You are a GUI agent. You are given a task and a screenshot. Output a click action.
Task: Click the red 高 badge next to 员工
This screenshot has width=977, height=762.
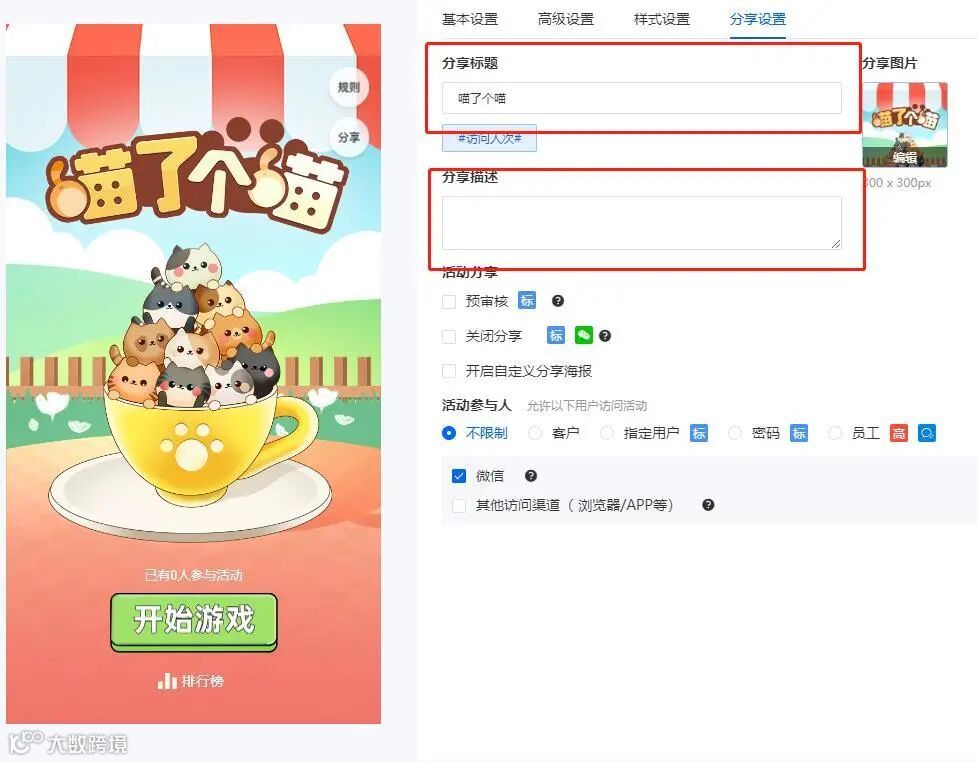898,433
